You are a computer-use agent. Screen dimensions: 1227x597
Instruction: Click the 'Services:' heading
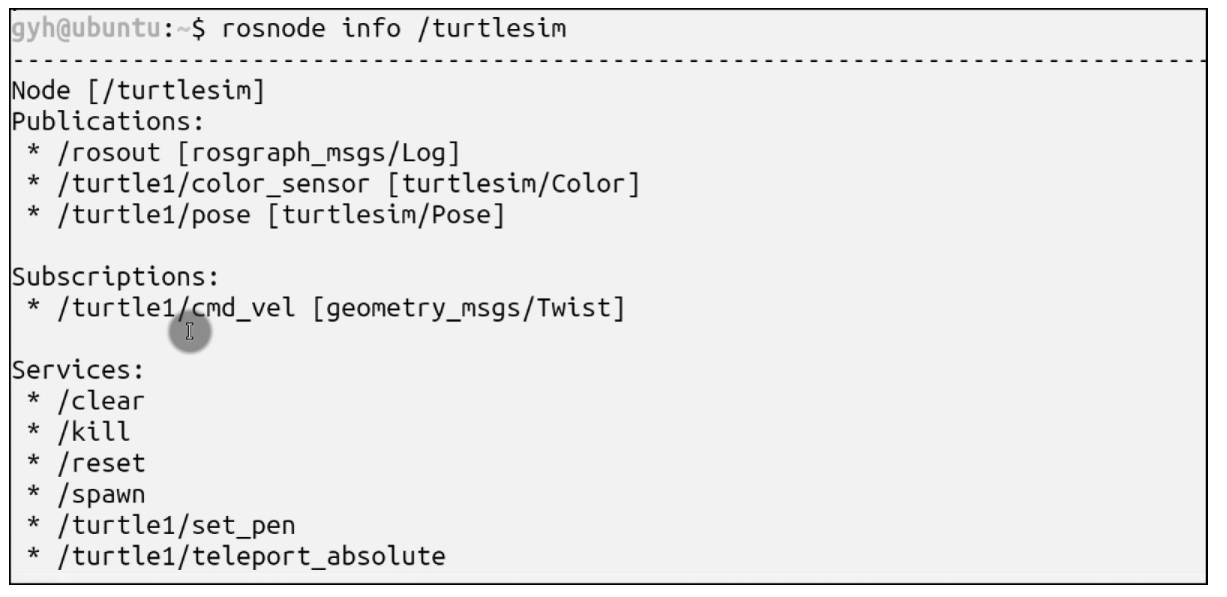[78, 370]
